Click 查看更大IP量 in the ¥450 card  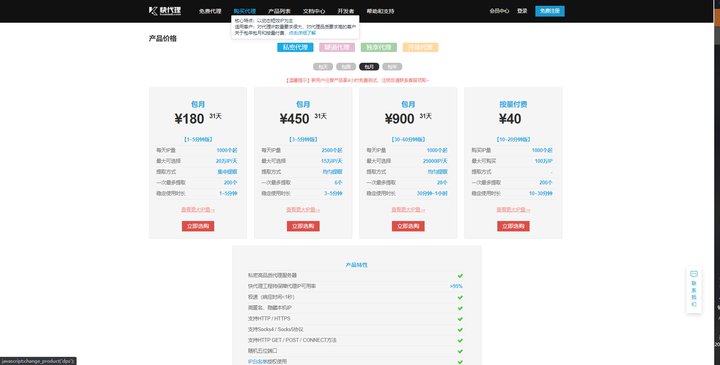(303, 209)
